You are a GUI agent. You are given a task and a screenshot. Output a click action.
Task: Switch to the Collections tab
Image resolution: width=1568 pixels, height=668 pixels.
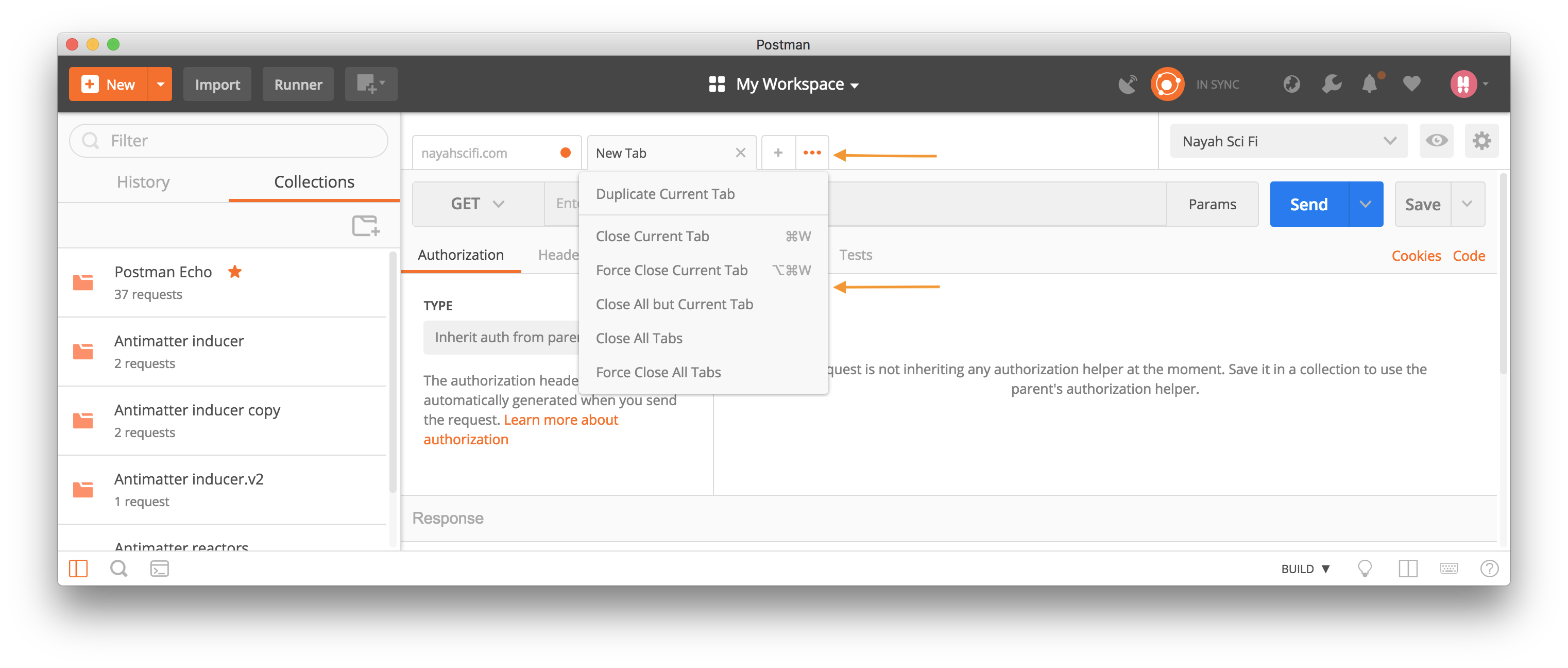[x=314, y=182]
